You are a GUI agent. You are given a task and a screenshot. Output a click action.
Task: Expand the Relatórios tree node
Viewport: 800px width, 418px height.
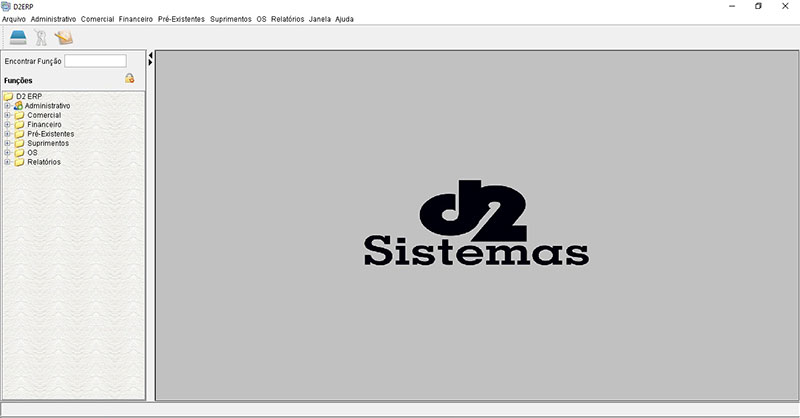7,162
